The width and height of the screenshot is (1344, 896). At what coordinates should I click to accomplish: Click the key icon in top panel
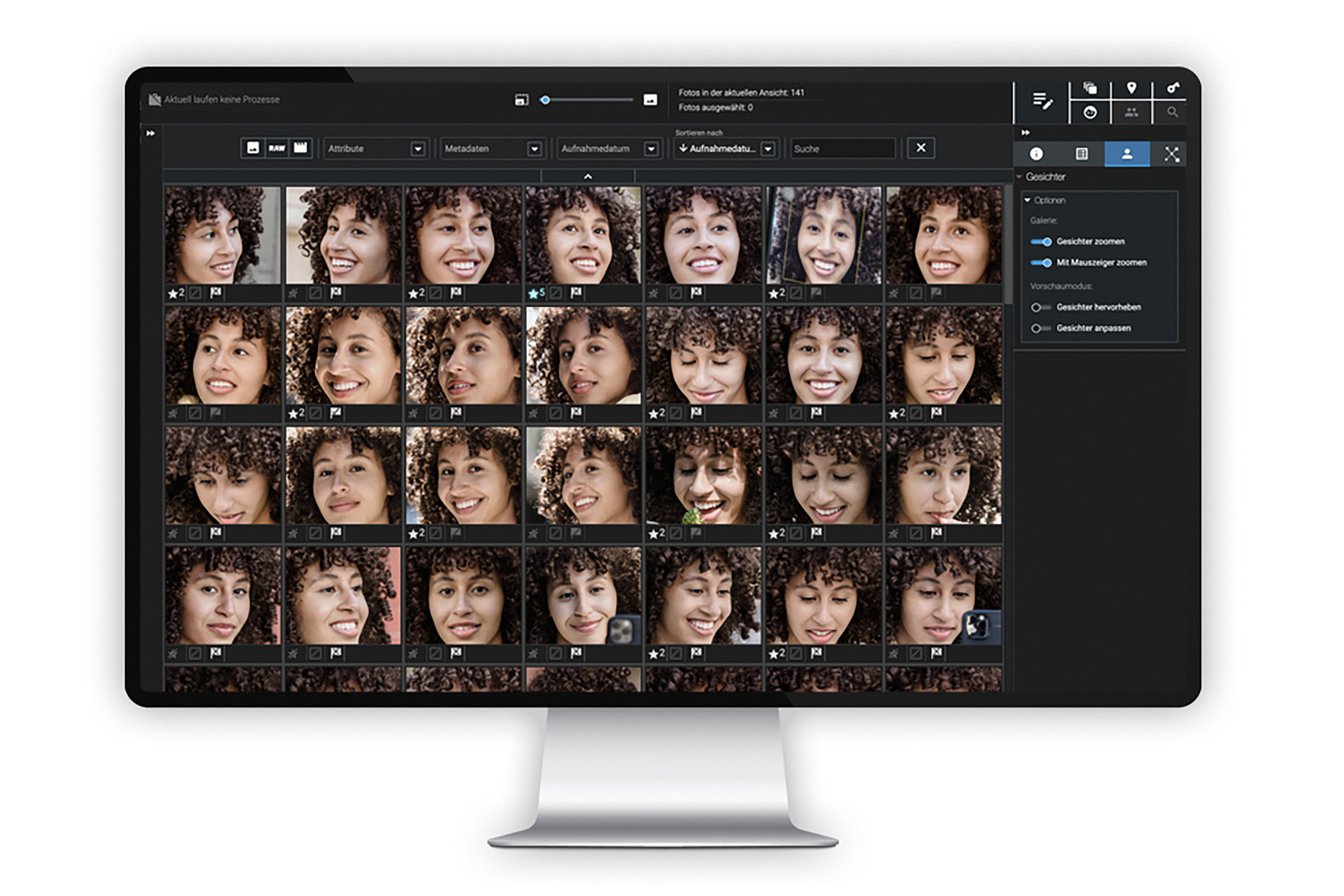(x=1172, y=88)
